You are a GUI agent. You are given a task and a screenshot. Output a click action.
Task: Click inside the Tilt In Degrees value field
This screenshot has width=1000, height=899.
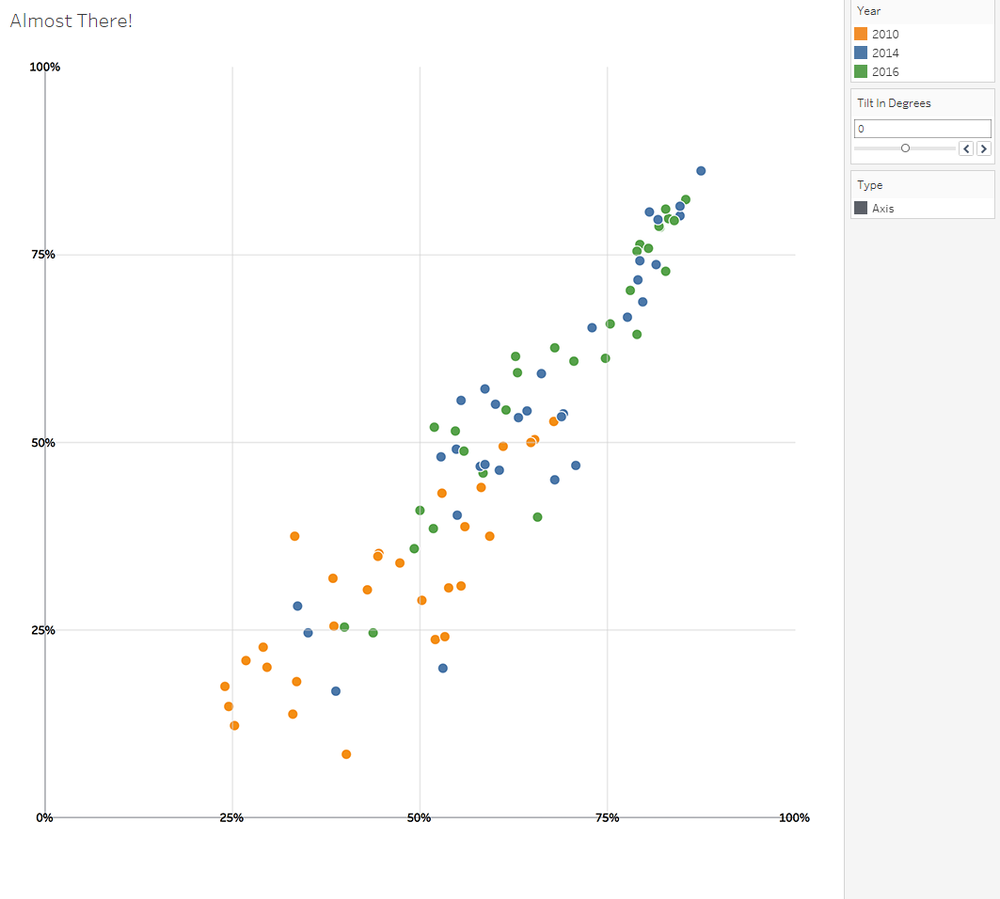click(920, 128)
